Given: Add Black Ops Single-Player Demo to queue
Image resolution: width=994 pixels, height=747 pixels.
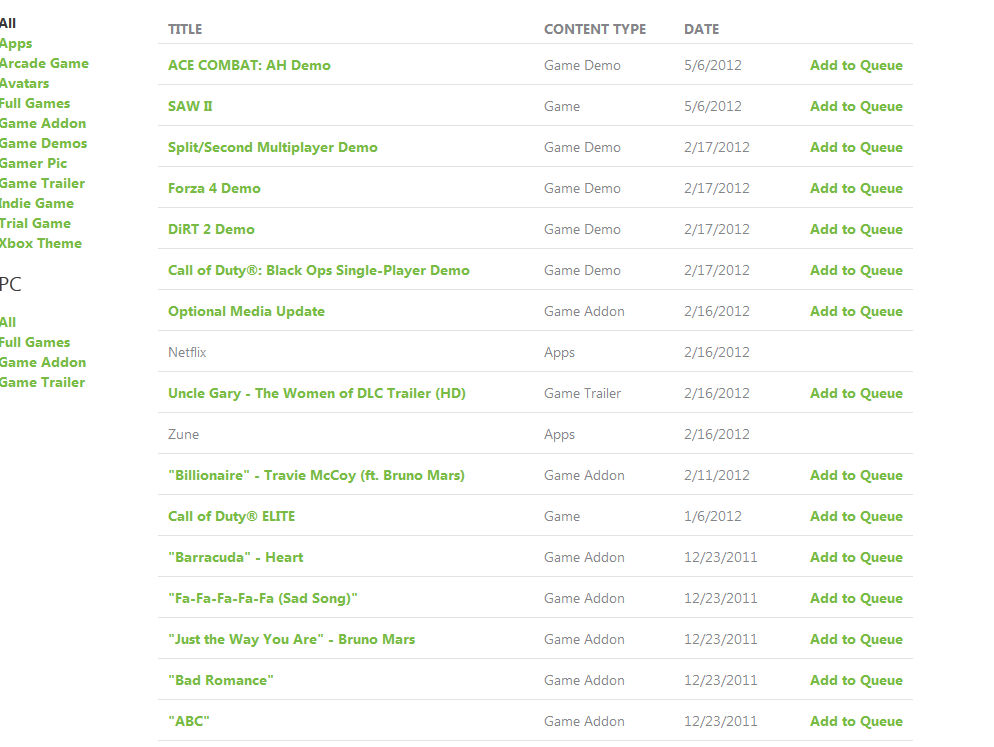Looking at the screenshot, I should tap(856, 270).
